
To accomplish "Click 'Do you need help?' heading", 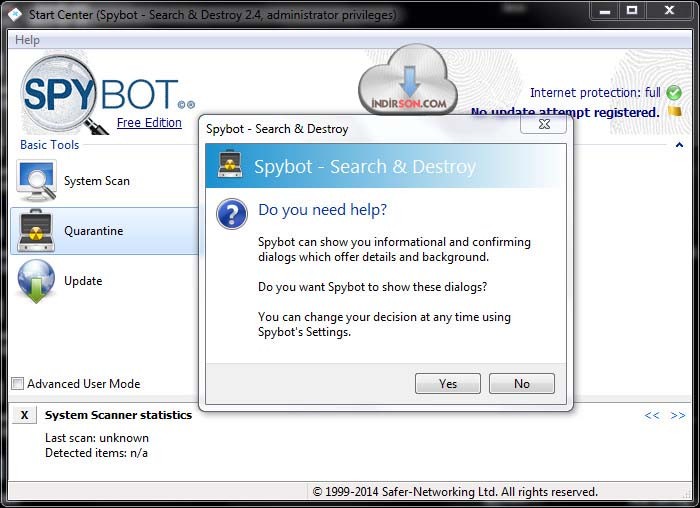I will 322,210.
